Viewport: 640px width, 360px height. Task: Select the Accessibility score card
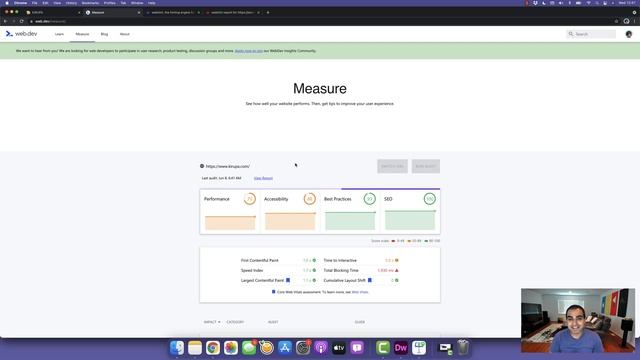click(290, 212)
